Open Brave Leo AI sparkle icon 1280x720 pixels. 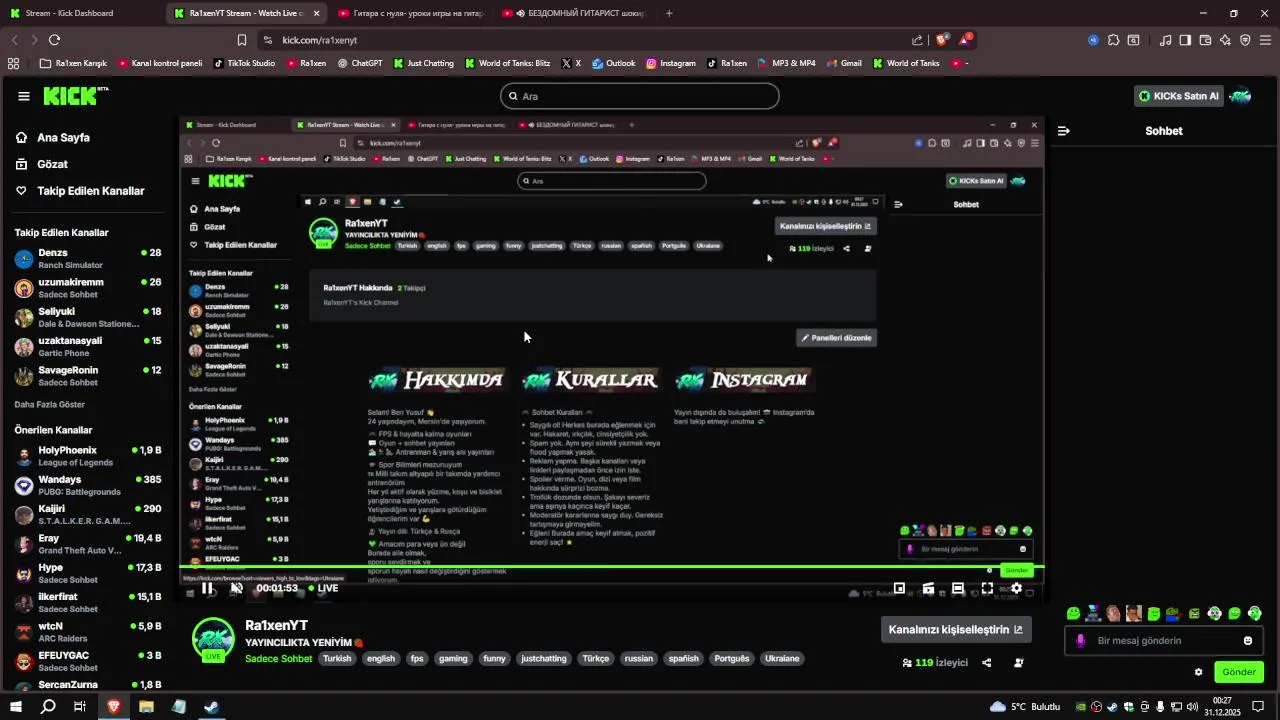1225,40
